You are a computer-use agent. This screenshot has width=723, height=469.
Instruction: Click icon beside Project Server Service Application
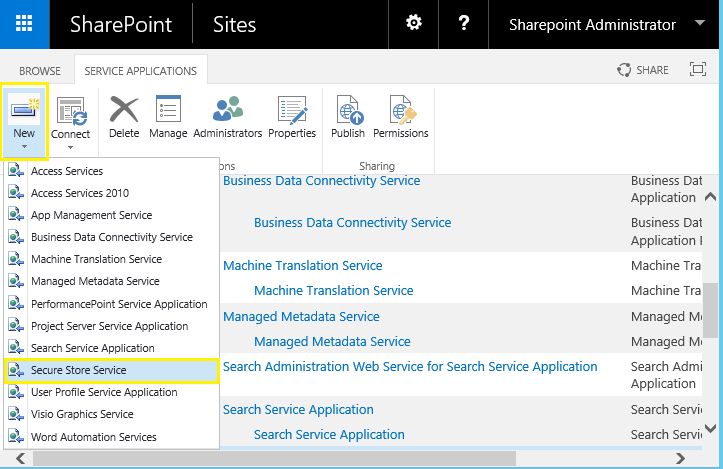pyautogui.click(x=16, y=326)
